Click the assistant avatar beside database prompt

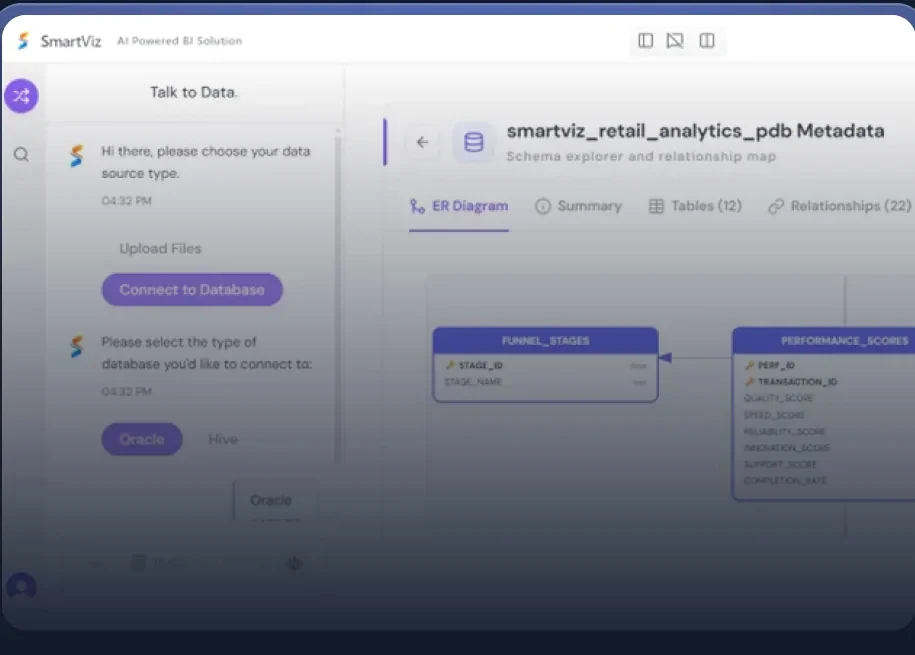(76, 346)
